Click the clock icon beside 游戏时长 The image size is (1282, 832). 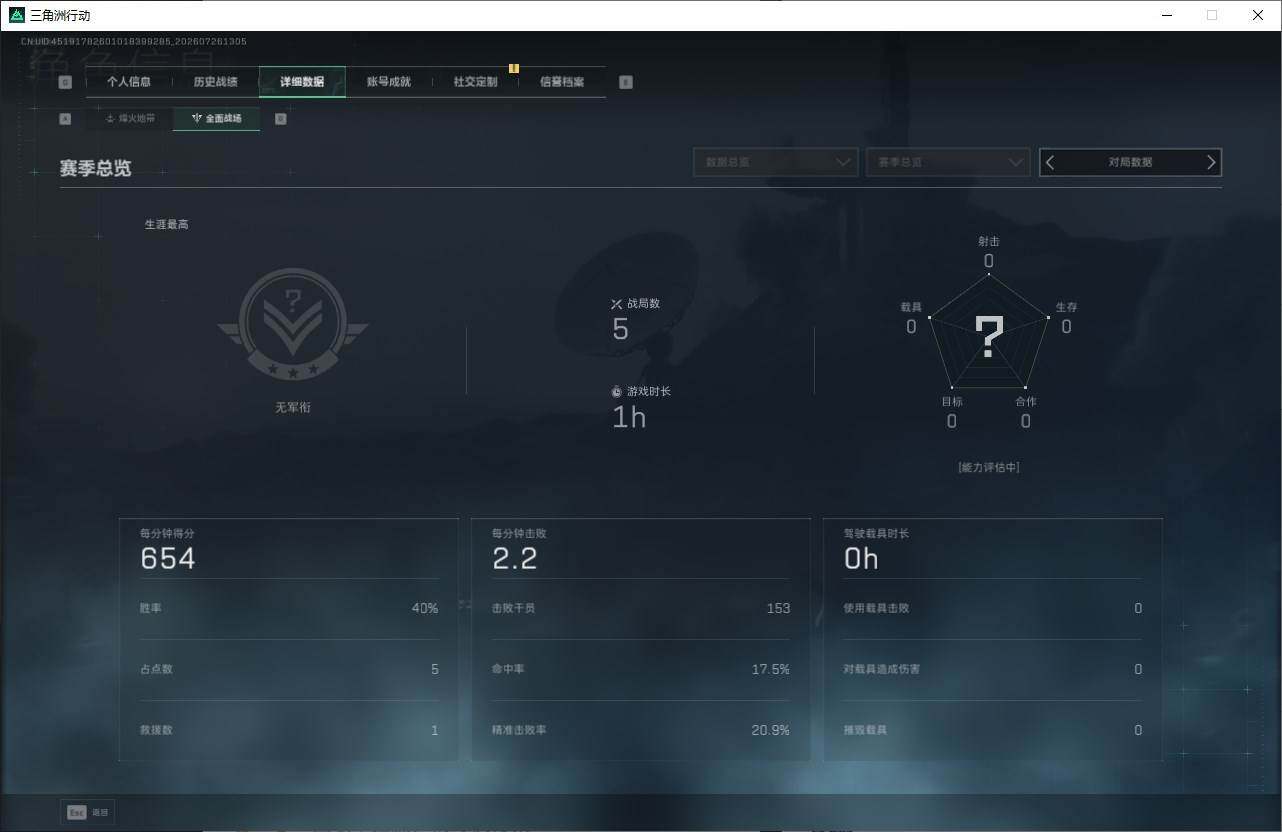[x=617, y=392]
